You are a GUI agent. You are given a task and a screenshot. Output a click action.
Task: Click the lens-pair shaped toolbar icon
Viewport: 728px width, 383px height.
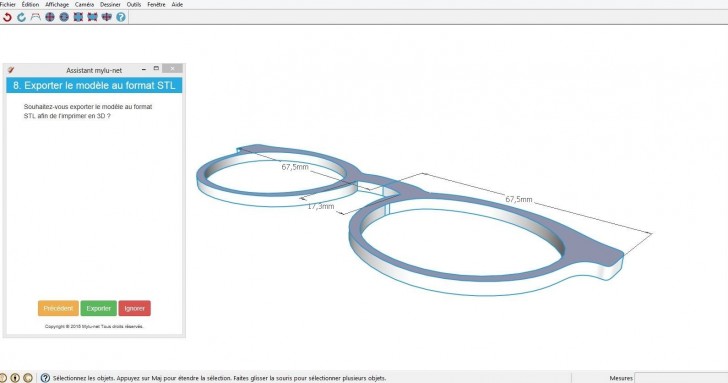point(92,17)
